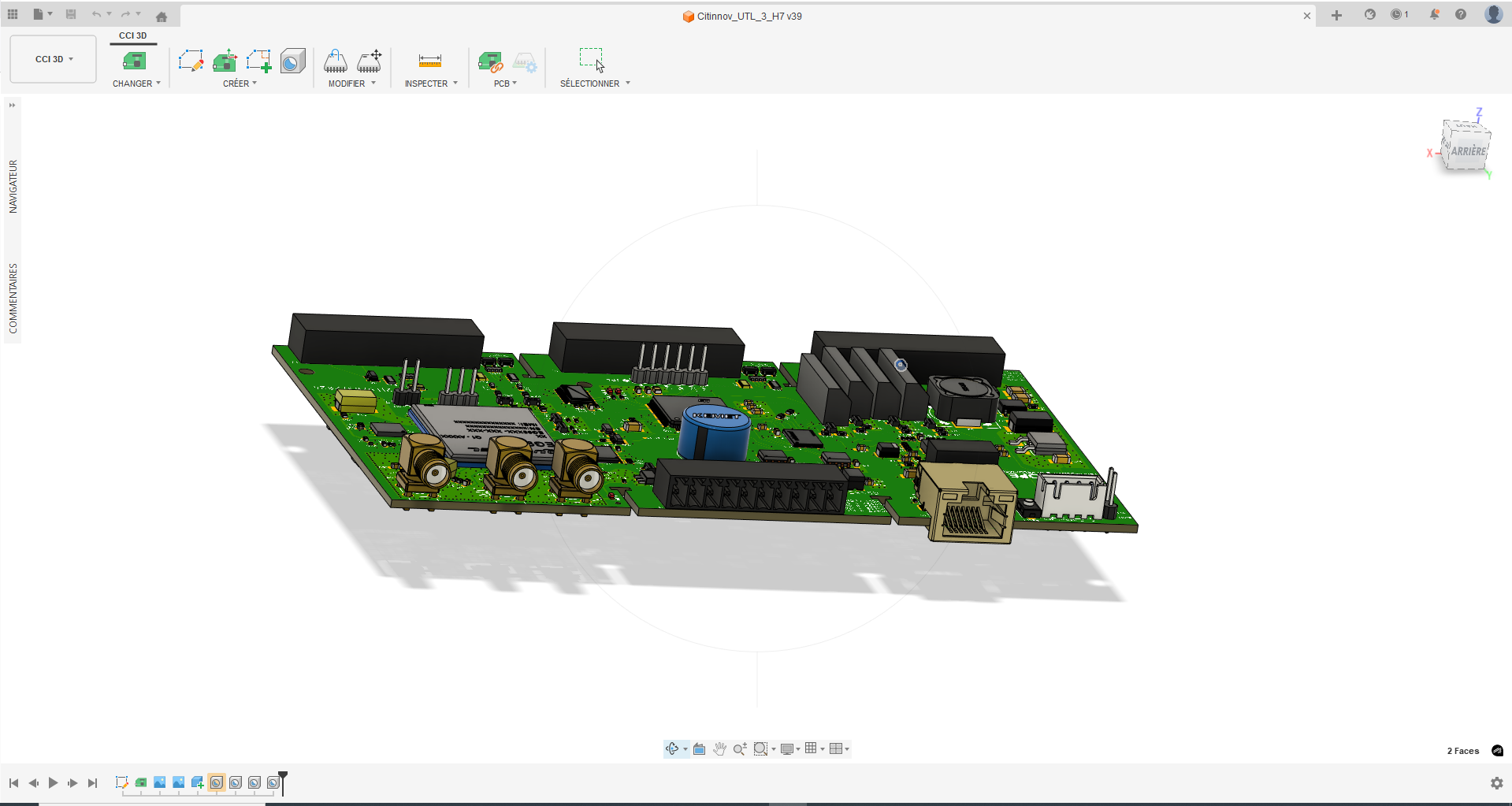Open the display settings monitor menu
Screen dimensions: 1512x806
[x=789, y=748]
